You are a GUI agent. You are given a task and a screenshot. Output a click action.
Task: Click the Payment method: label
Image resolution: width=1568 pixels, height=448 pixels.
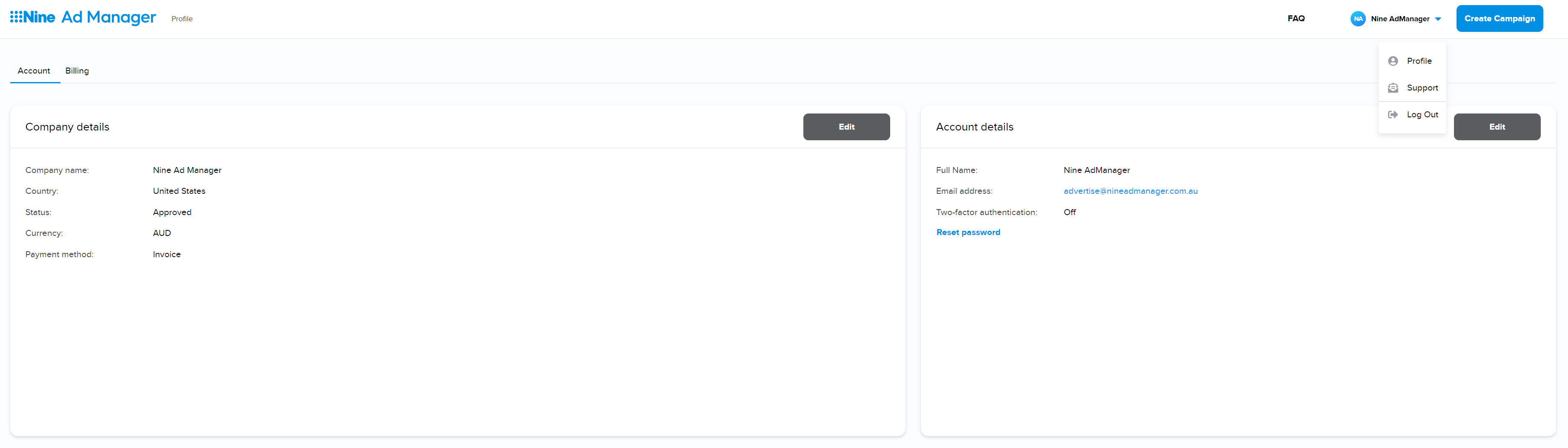click(x=59, y=254)
